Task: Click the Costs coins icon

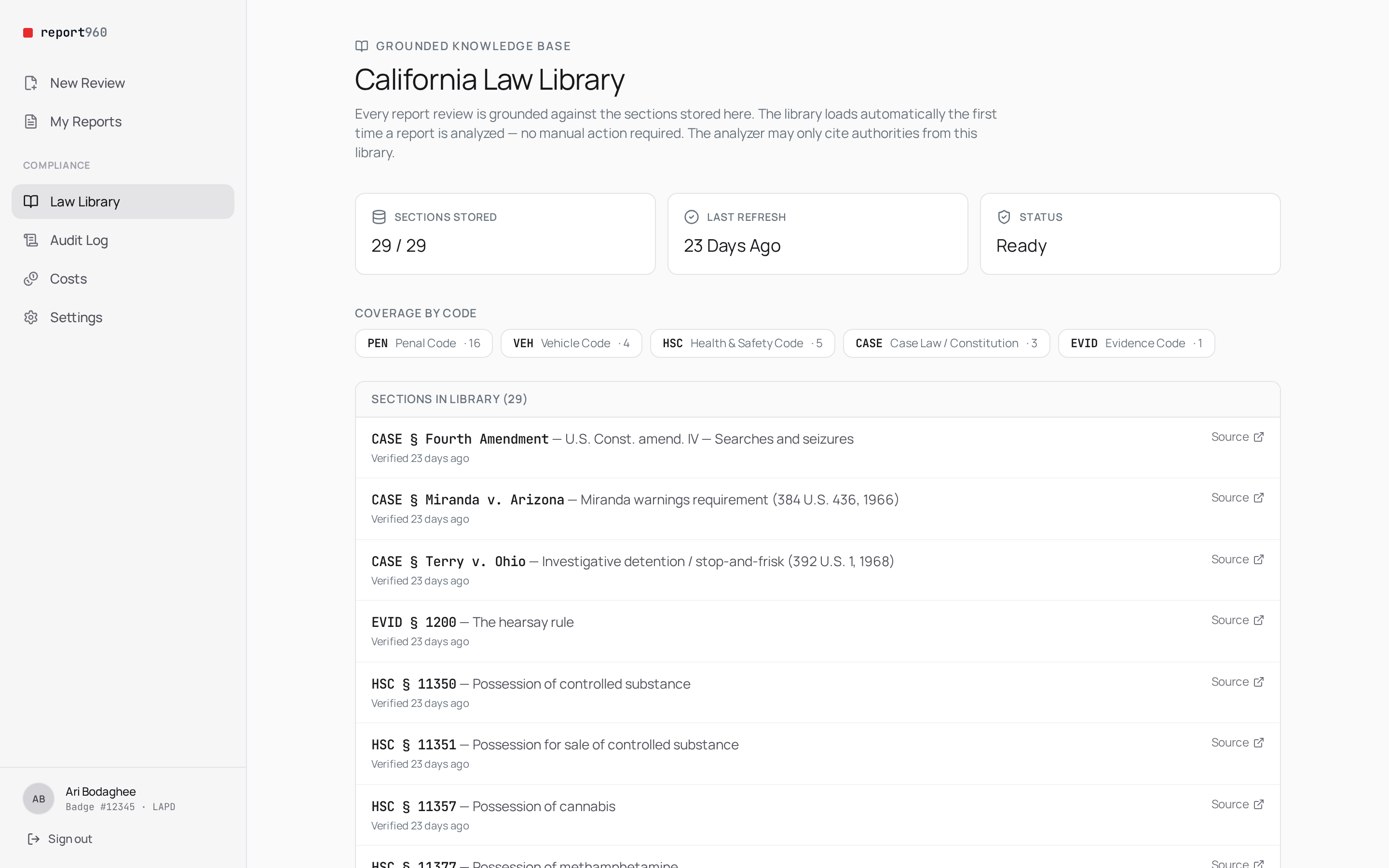Action: (x=31, y=279)
